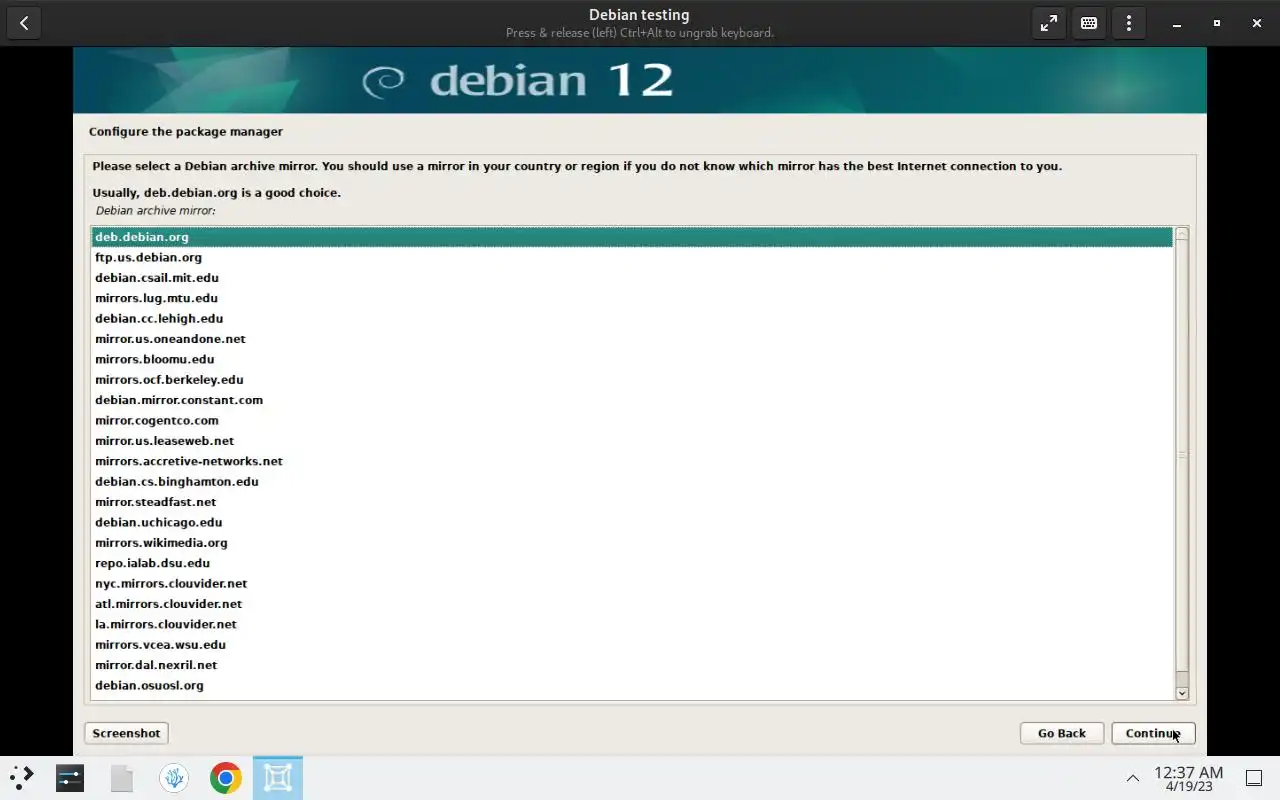1280x800 pixels.
Task: Select mirror debian.csail.mit.edu
Action: click(x=631, y=278)
